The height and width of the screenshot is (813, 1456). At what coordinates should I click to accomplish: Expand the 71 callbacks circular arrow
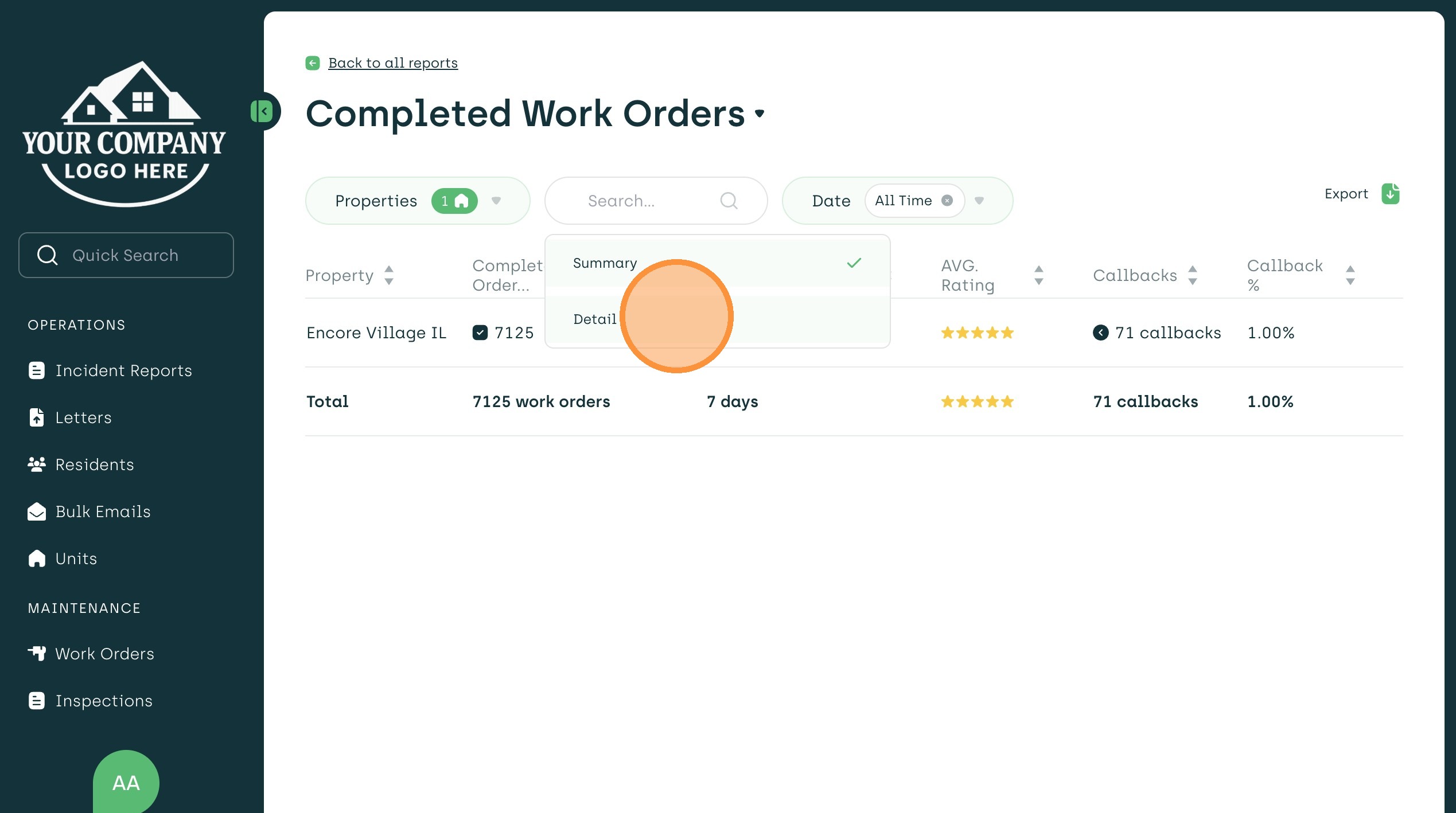[x=1100, y=333]
